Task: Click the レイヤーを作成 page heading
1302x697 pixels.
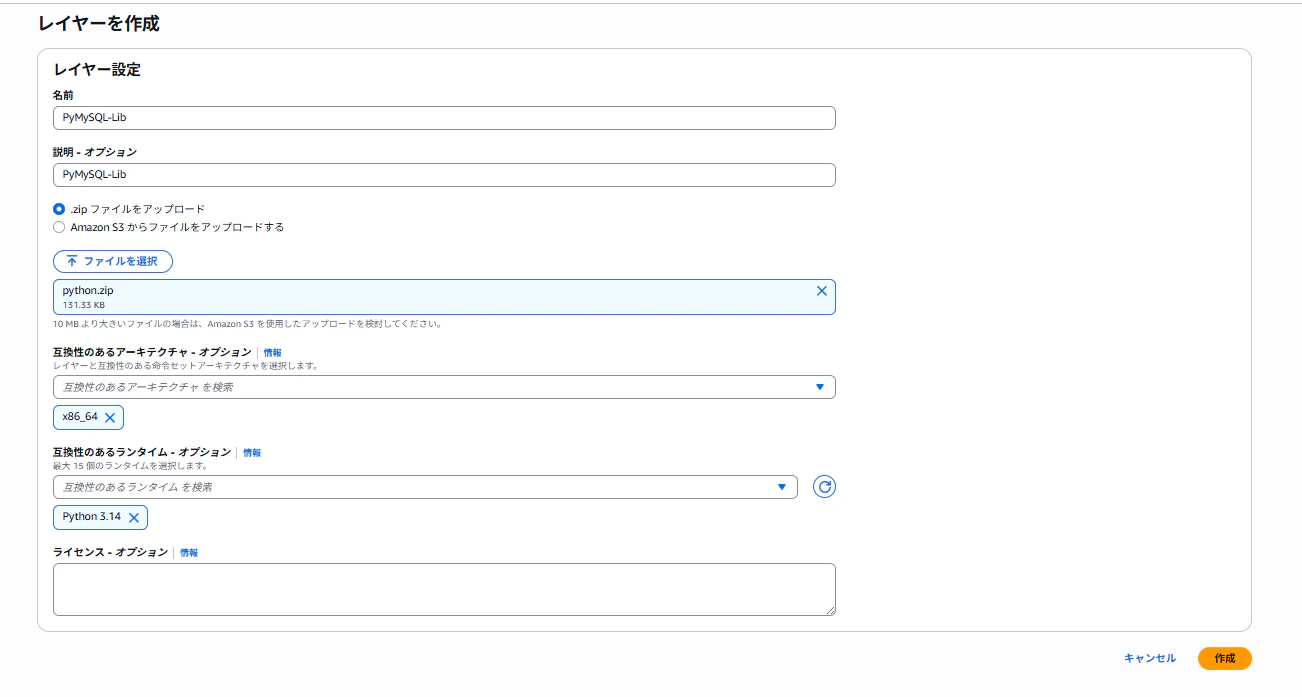Action: (99, 23)
